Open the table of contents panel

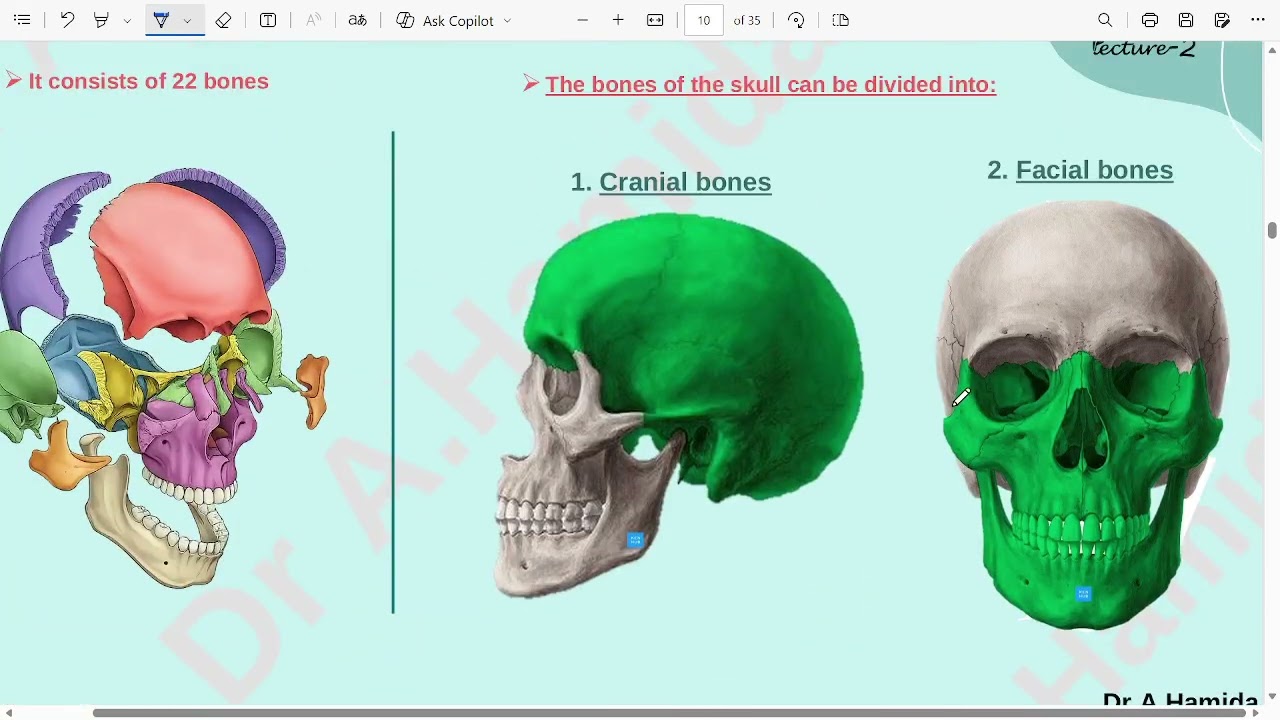(22, 20)
